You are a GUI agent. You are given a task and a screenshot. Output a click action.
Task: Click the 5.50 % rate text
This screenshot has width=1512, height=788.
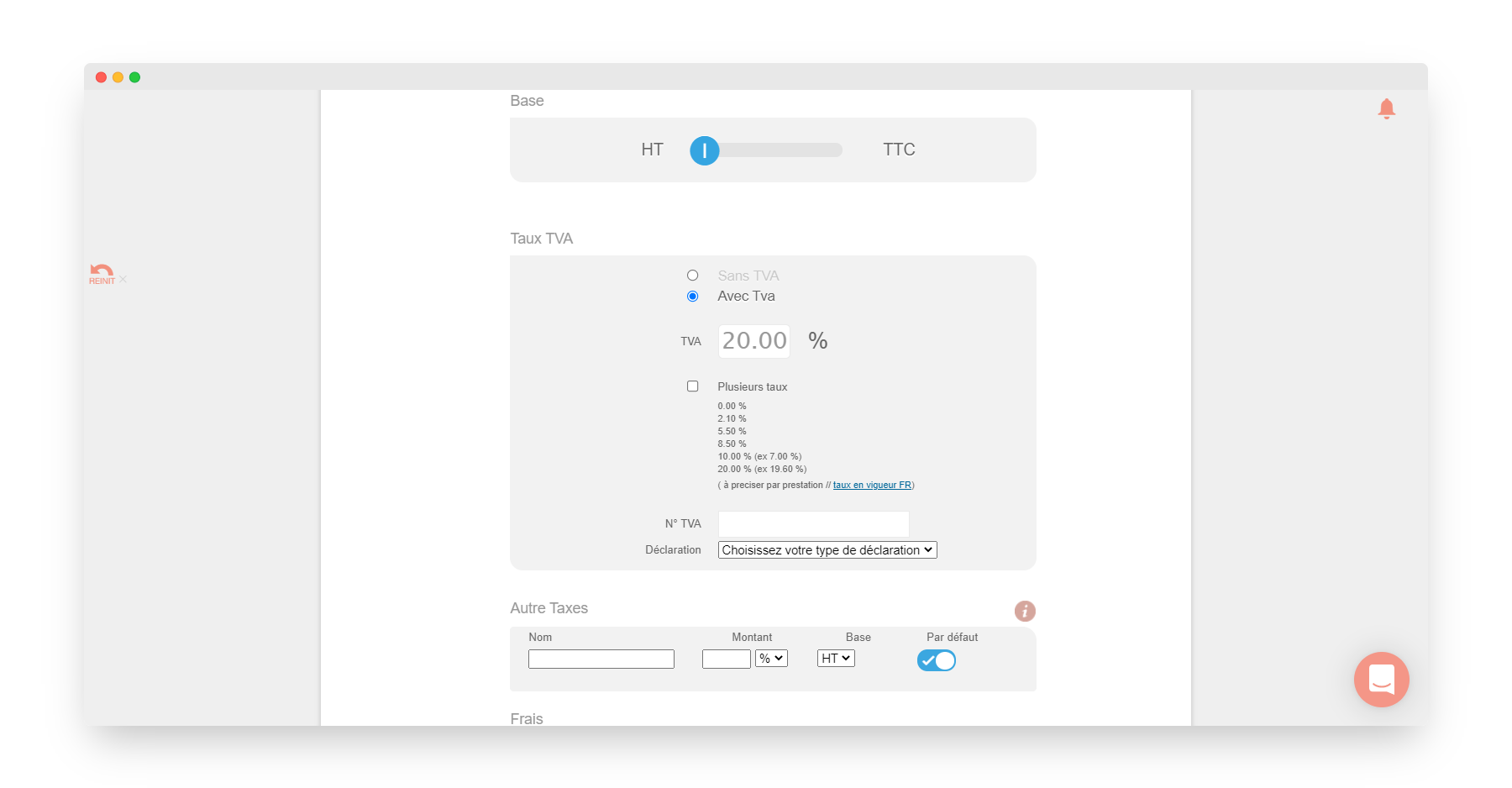(x=732, y=432)
